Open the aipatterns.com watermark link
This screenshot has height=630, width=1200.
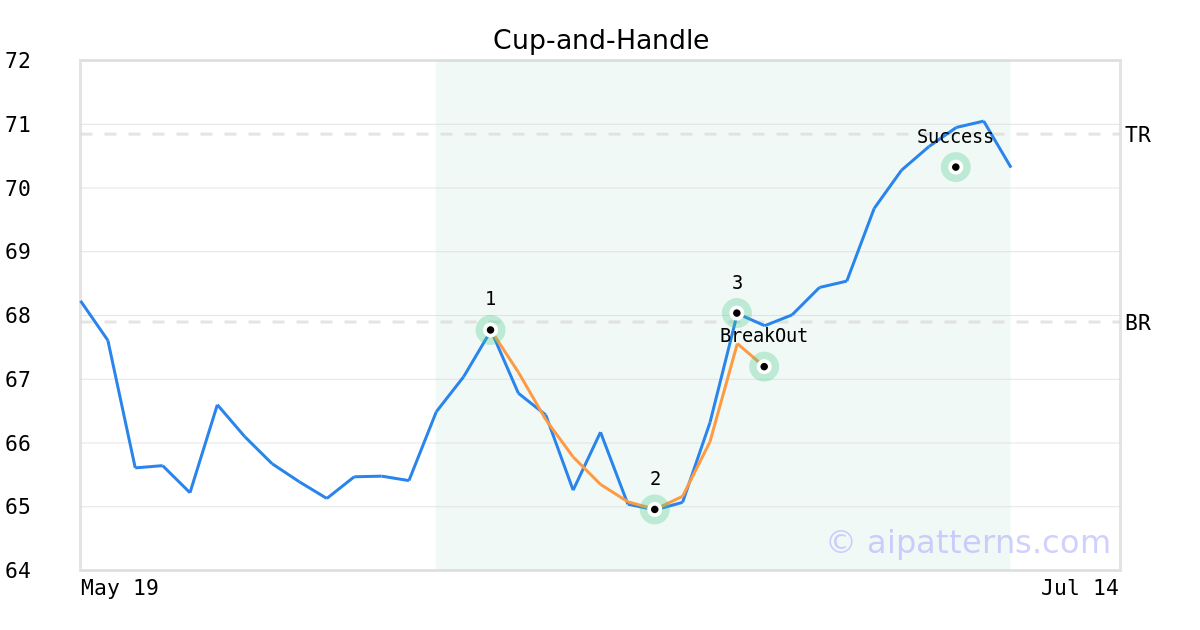pyautogui.click(x=968, y=542)
